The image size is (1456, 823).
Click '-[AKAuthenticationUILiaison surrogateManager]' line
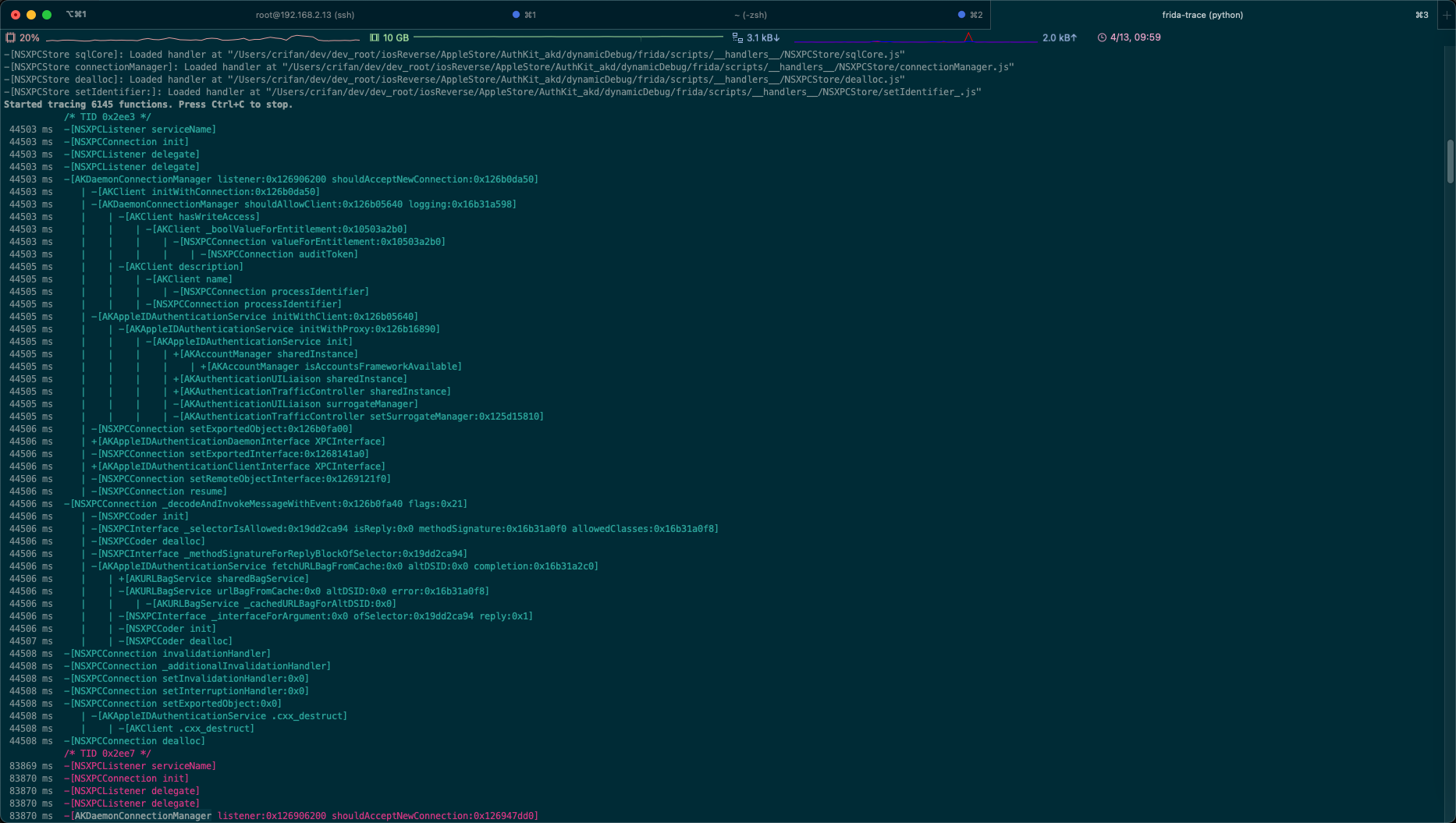tap(296, 404)
